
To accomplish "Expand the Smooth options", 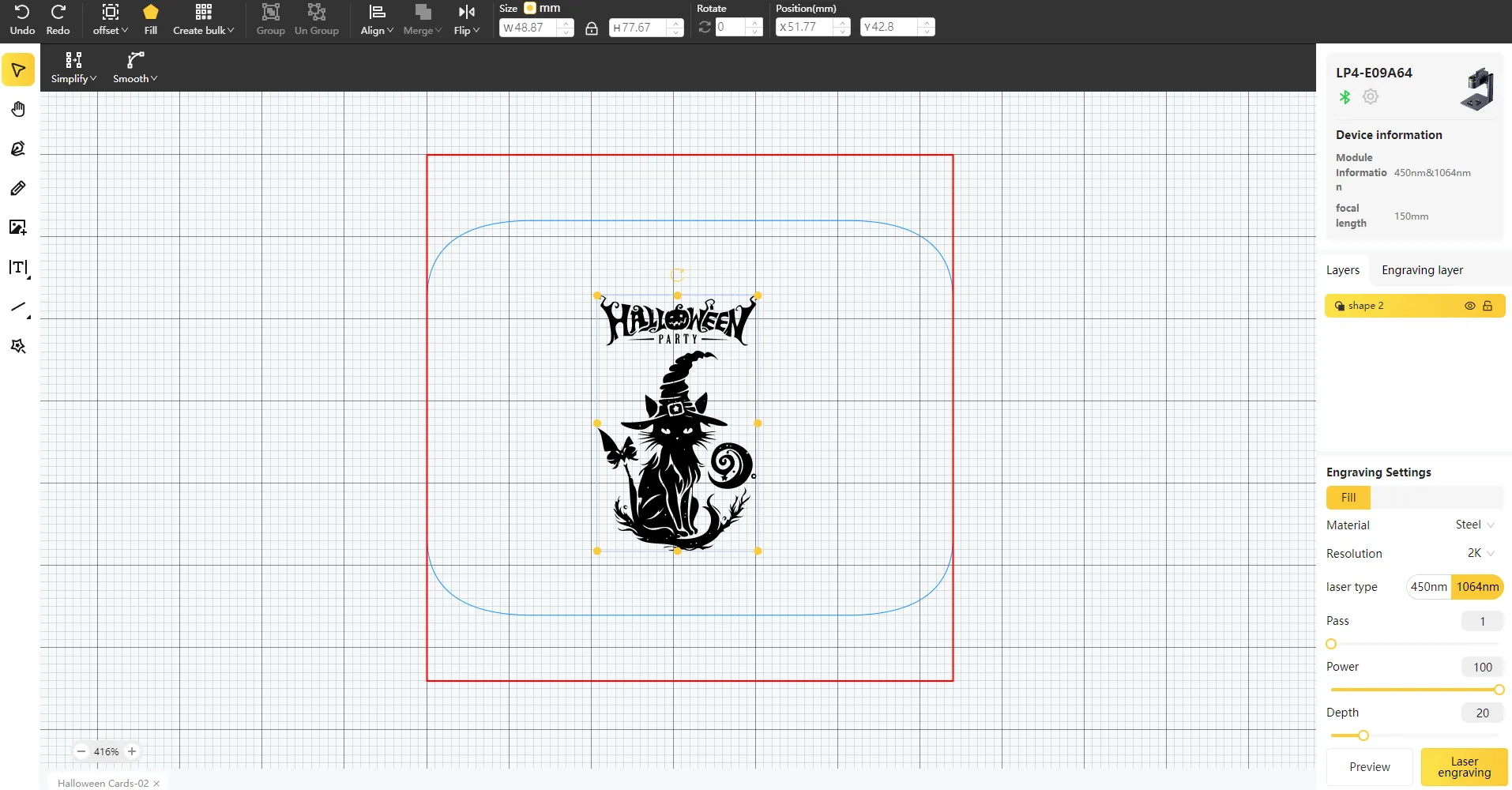I will point(135,68).
